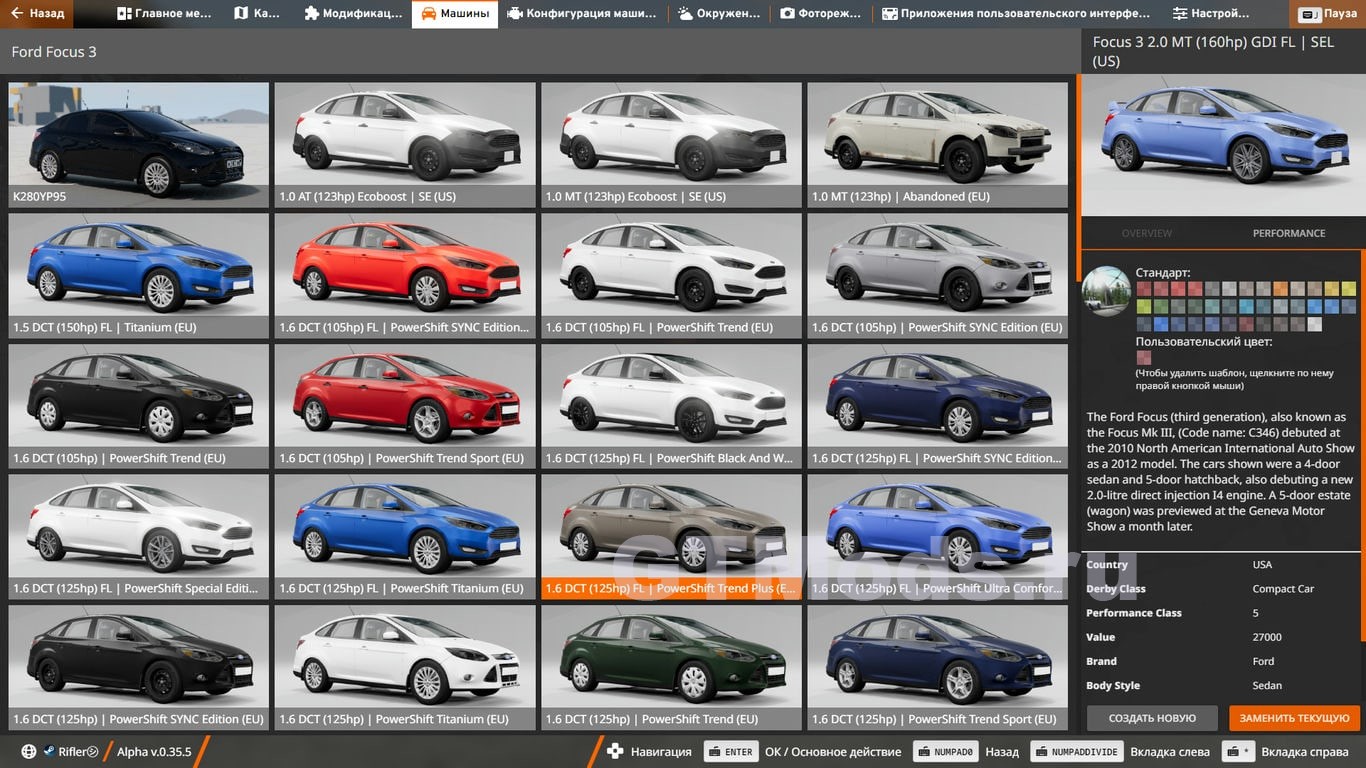Screen dimensions: 1366x768
Task: Select black 1.6 DCT (105hp) PowerShift Trend (EU)
Action: pos(139,406)
